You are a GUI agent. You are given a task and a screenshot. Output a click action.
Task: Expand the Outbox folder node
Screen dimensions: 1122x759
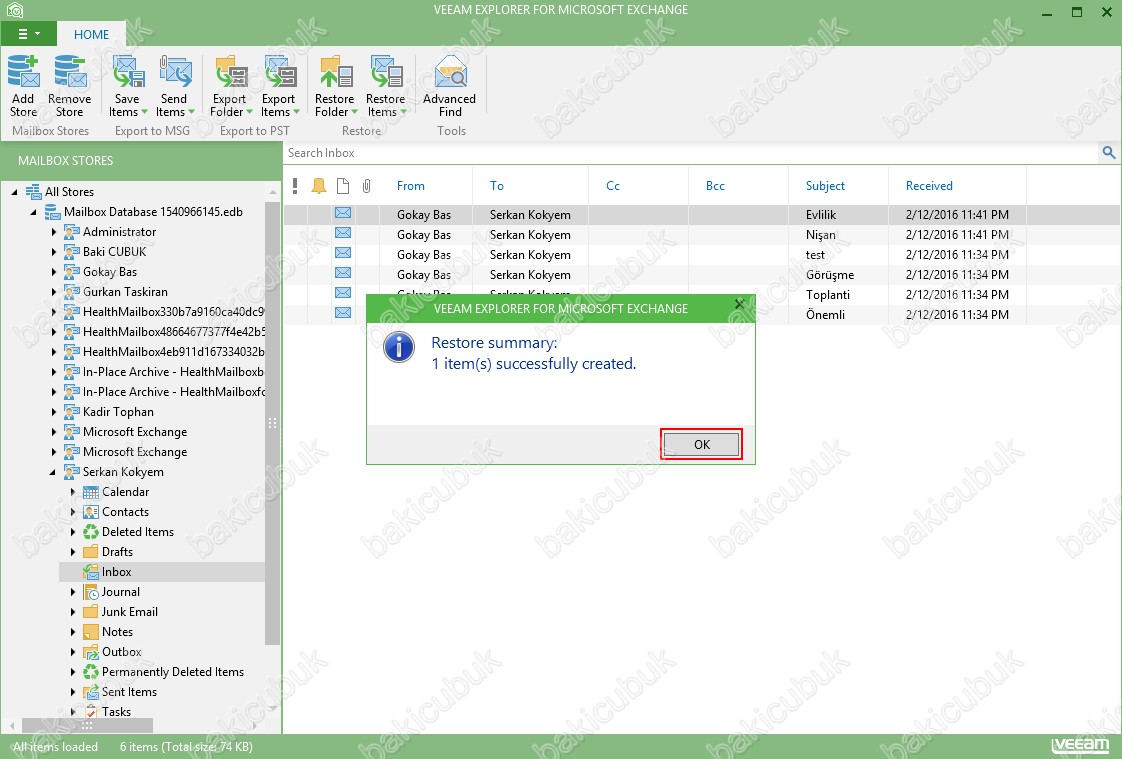click(73, 652)
